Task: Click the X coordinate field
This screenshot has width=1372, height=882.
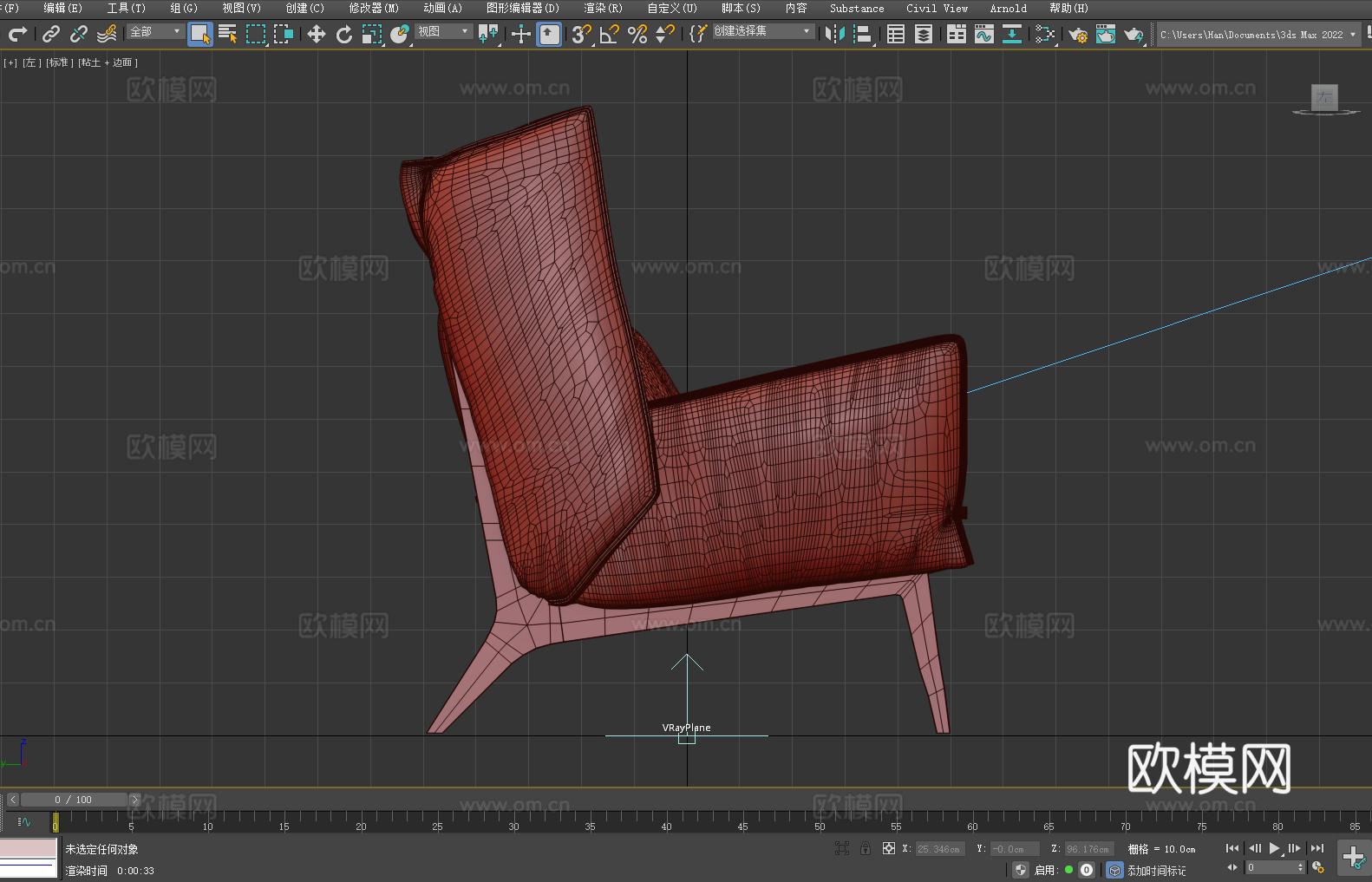Action: 940,849
